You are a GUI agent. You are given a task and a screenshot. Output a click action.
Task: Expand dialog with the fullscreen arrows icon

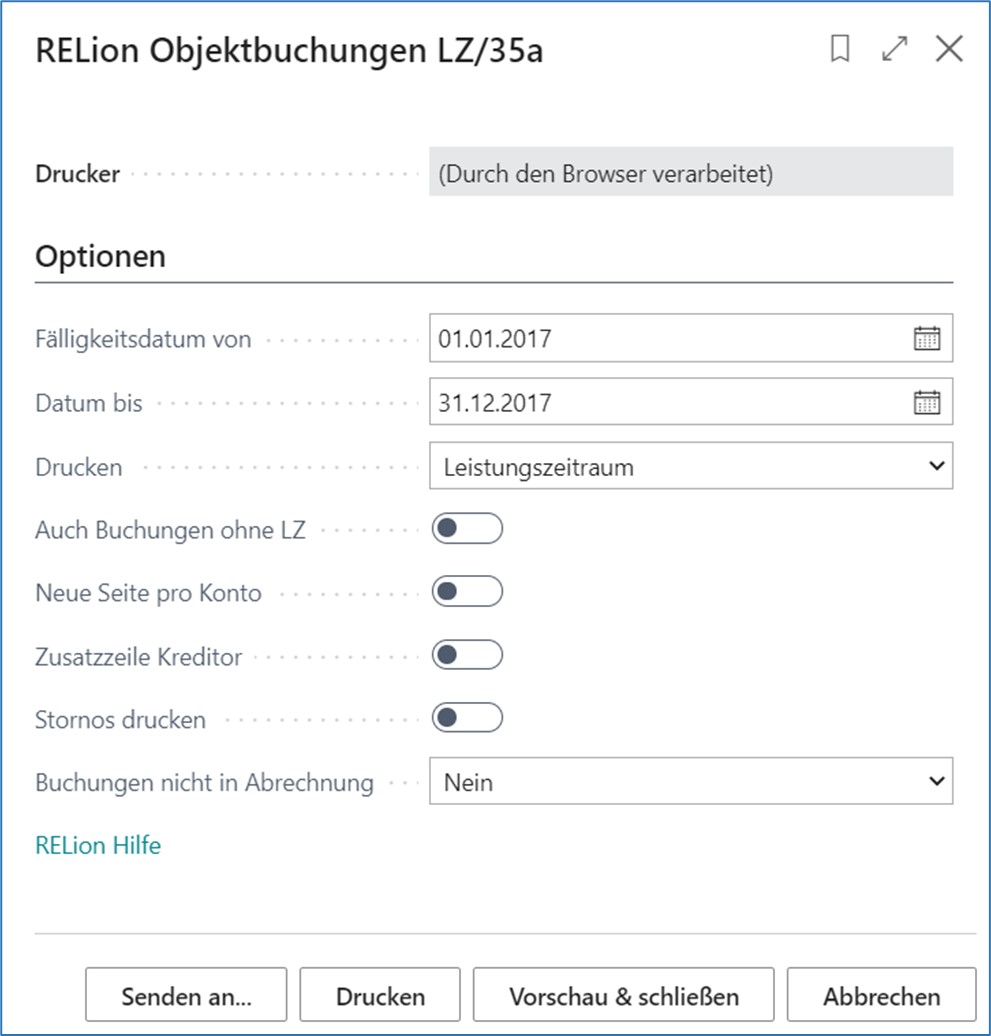894,50
